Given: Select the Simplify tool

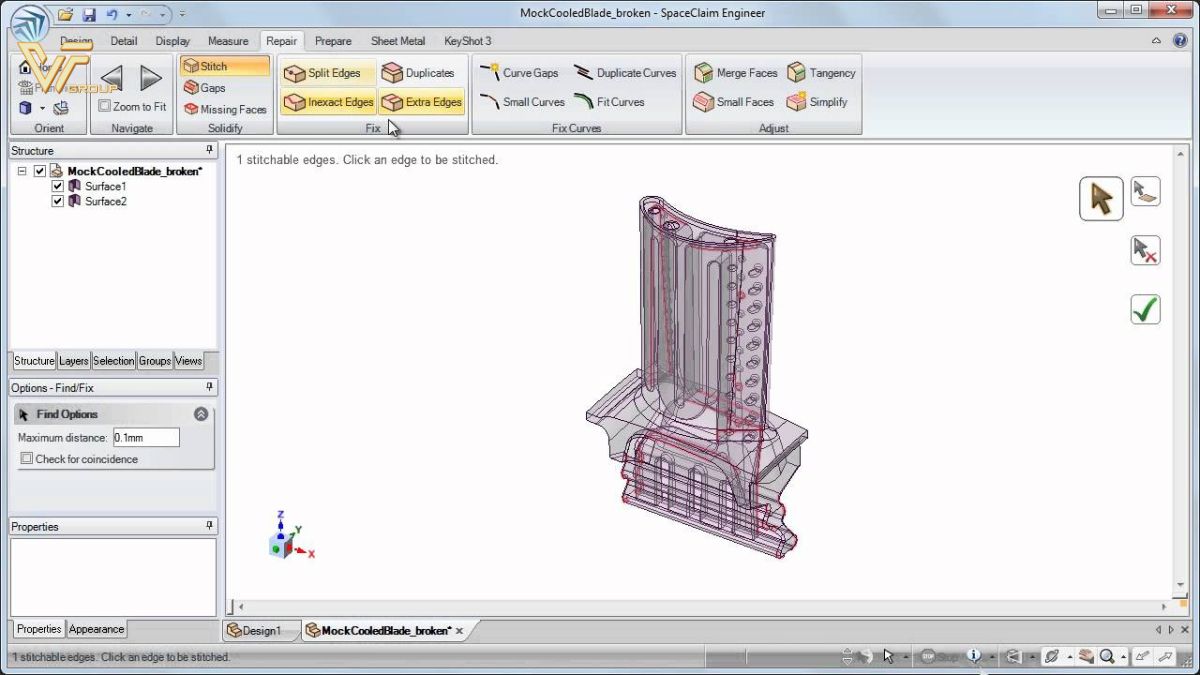Looking at the screenshot, I should pos(817,102).
